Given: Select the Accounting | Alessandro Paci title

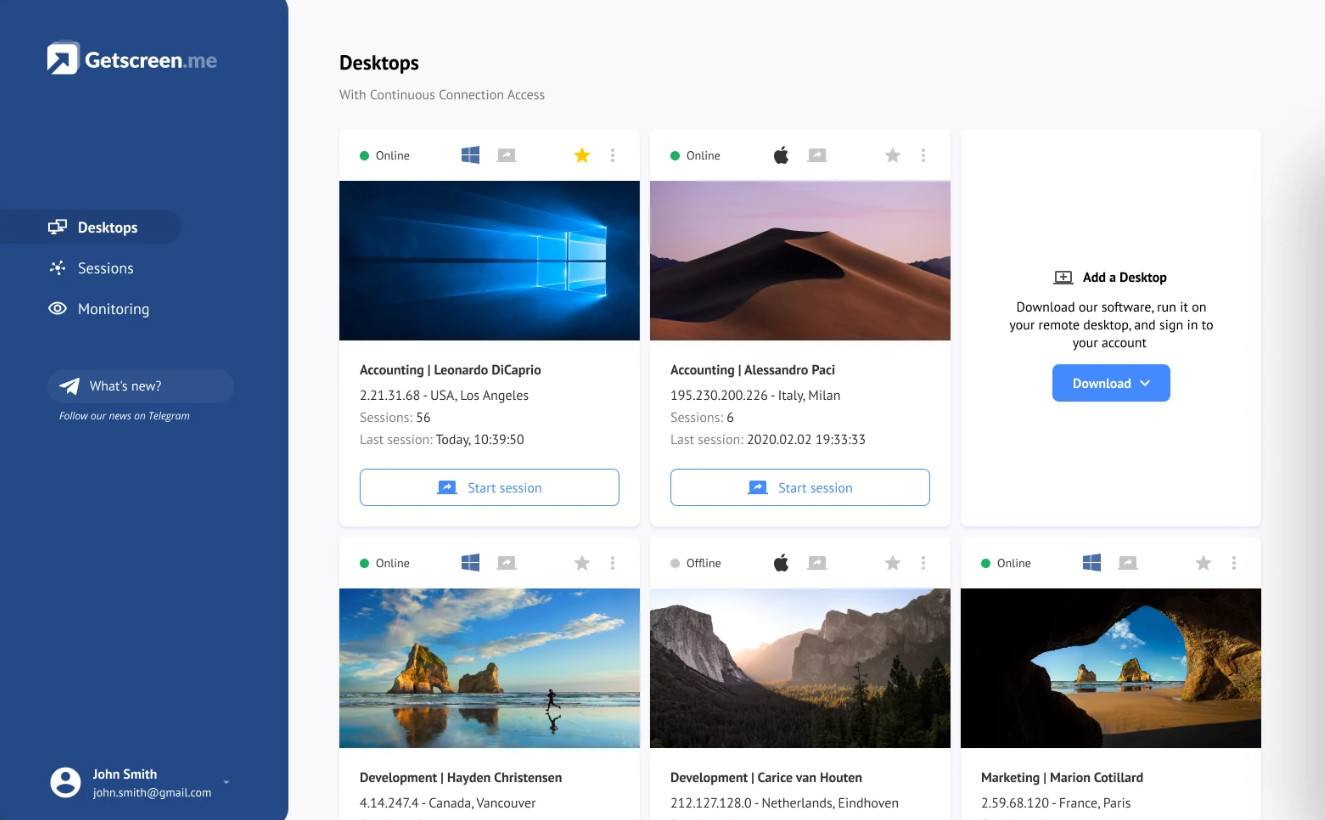Looking at the screenshot, I should coord(752,370).
